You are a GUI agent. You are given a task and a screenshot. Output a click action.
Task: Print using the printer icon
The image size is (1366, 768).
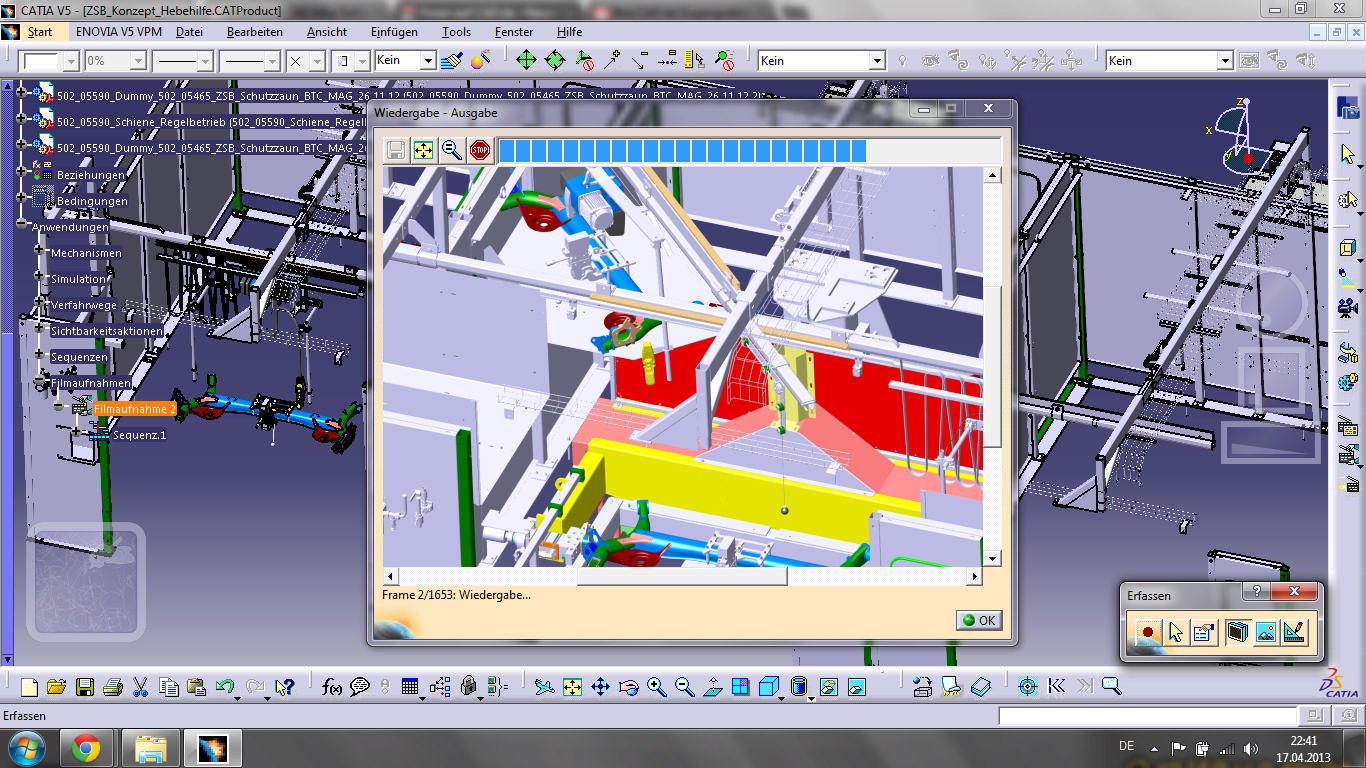pos(113,687)
